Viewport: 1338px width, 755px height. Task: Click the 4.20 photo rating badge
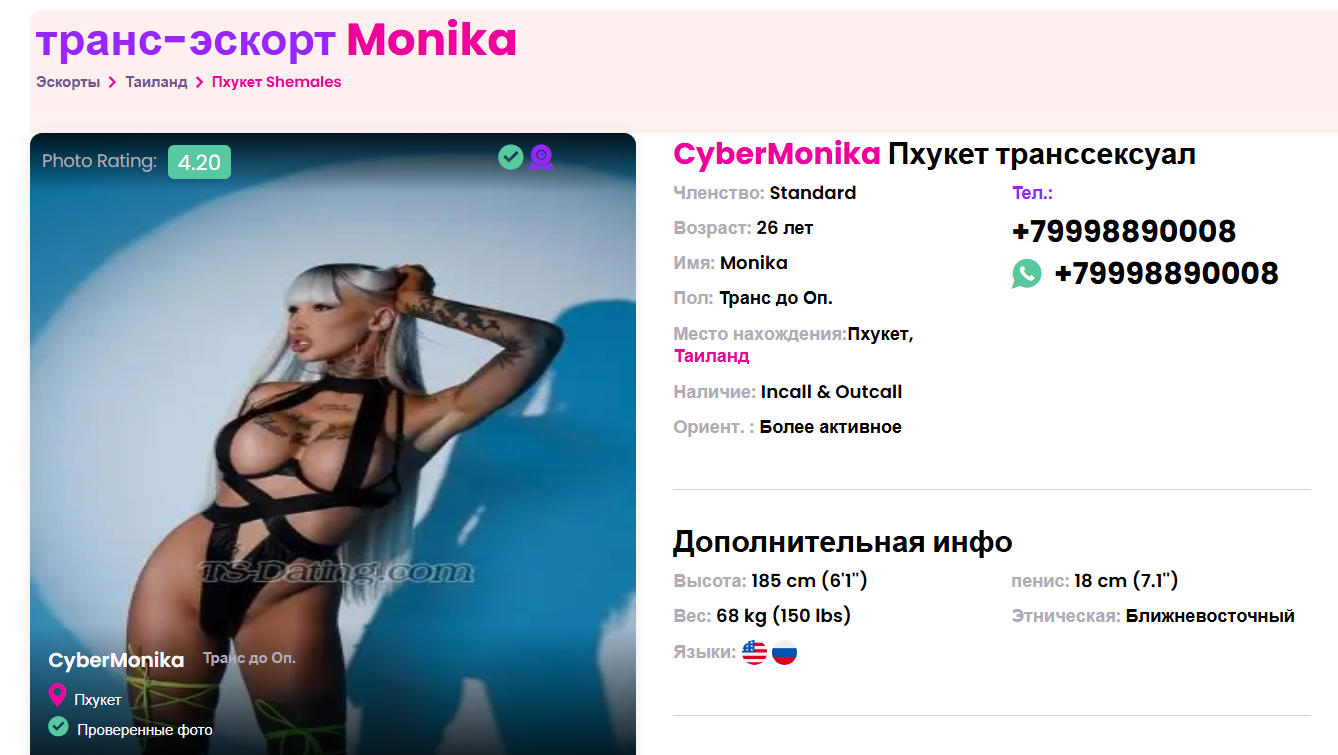199,162
